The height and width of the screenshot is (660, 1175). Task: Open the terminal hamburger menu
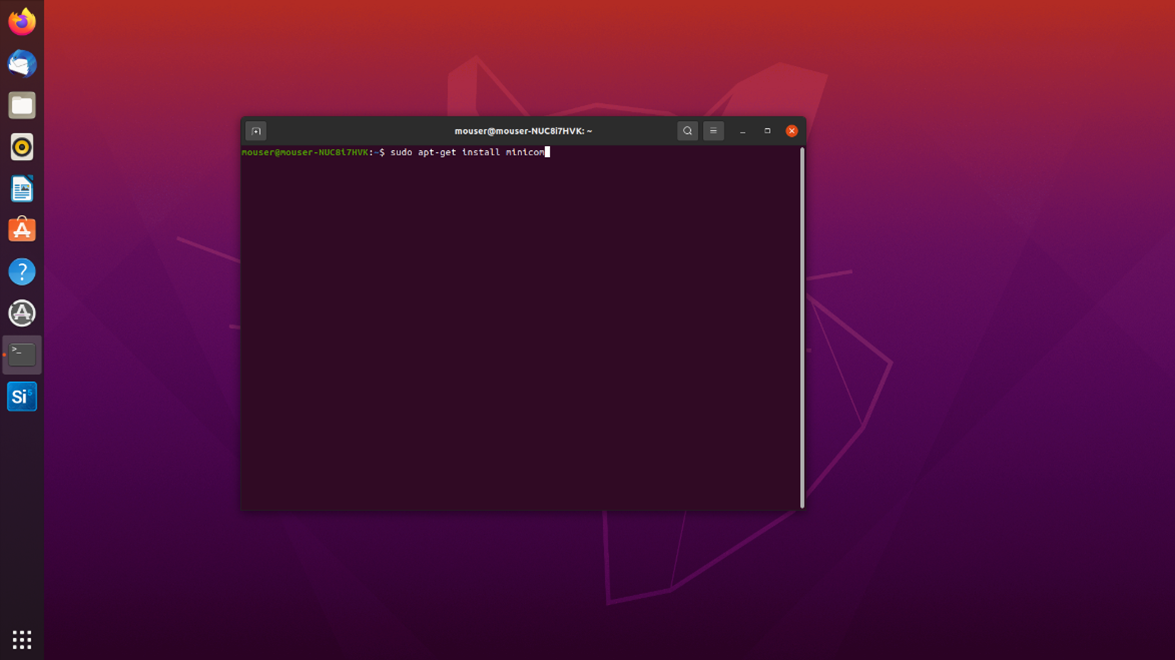coord(713,131)
